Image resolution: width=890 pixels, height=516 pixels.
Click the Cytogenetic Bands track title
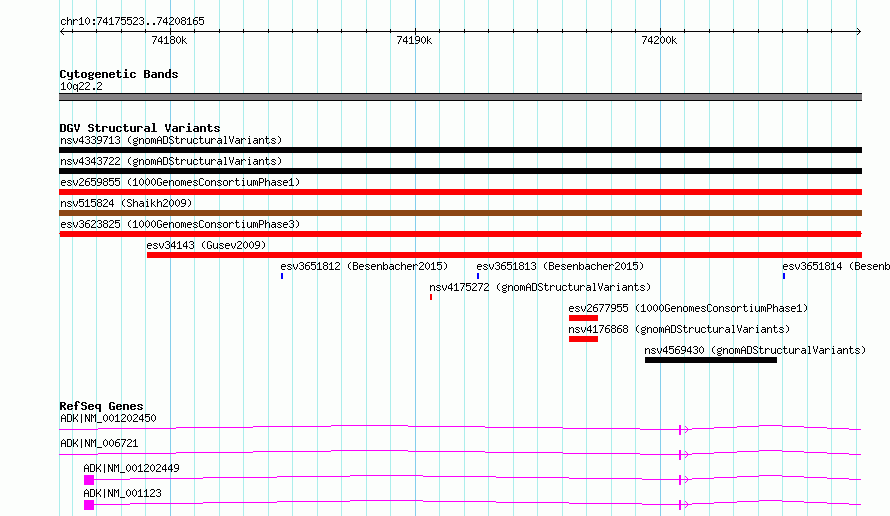[x=119, y=74]
